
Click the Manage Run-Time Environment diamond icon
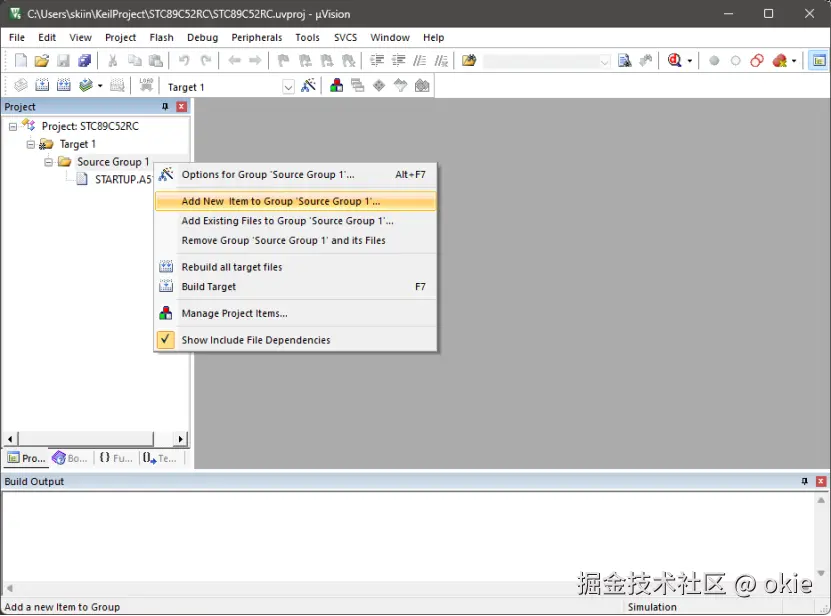click(379, 85)
